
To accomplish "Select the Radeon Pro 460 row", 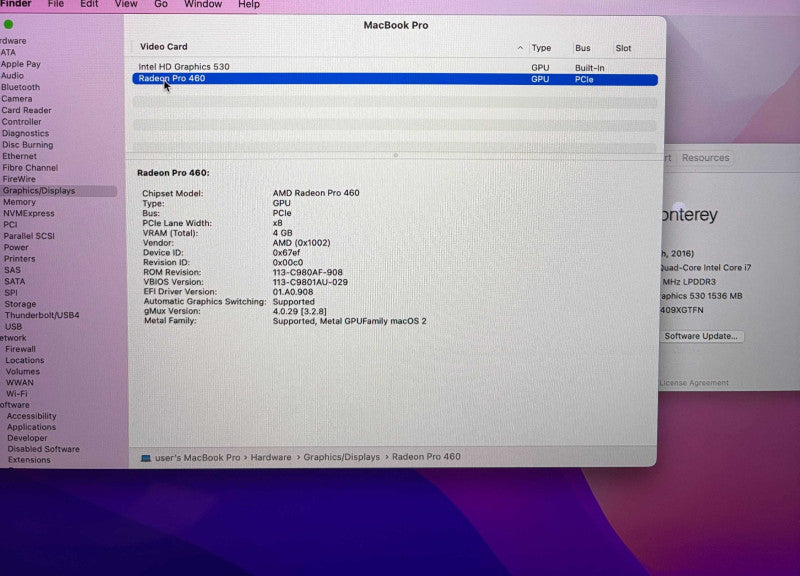I will [395, 79].
